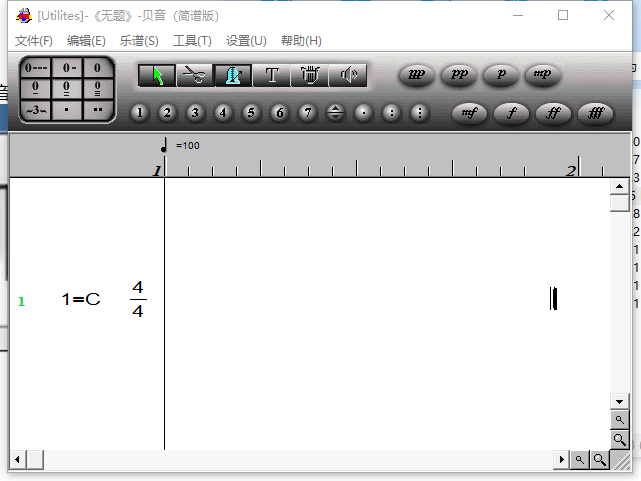
Task: Apply the mf dynamic marking
Action: click(x=469, y=113)
